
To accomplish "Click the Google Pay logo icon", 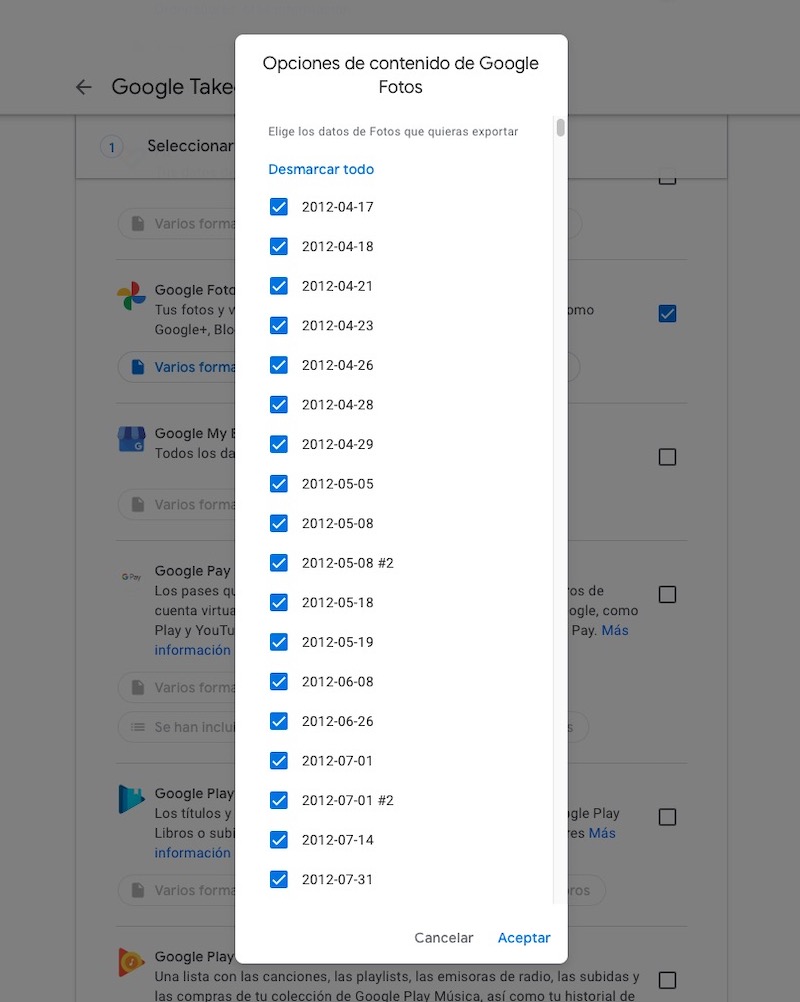I will click(131, 577).
